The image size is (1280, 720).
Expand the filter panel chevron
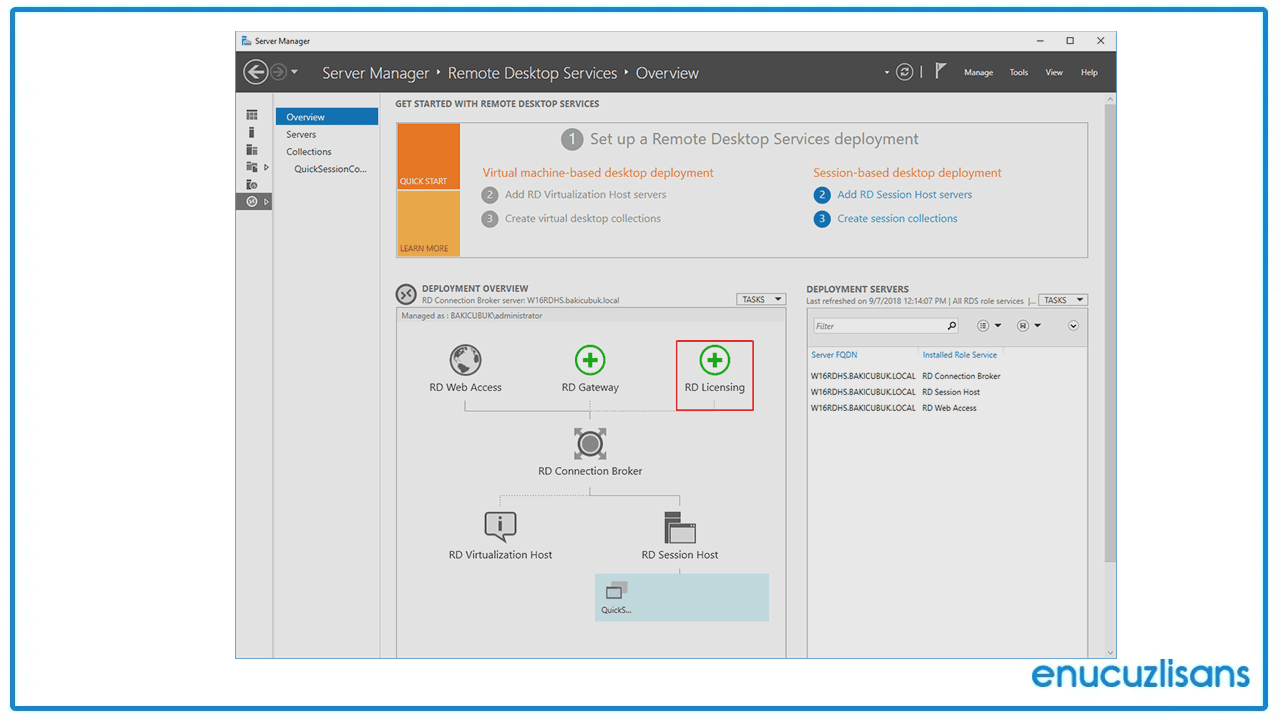1074,326
